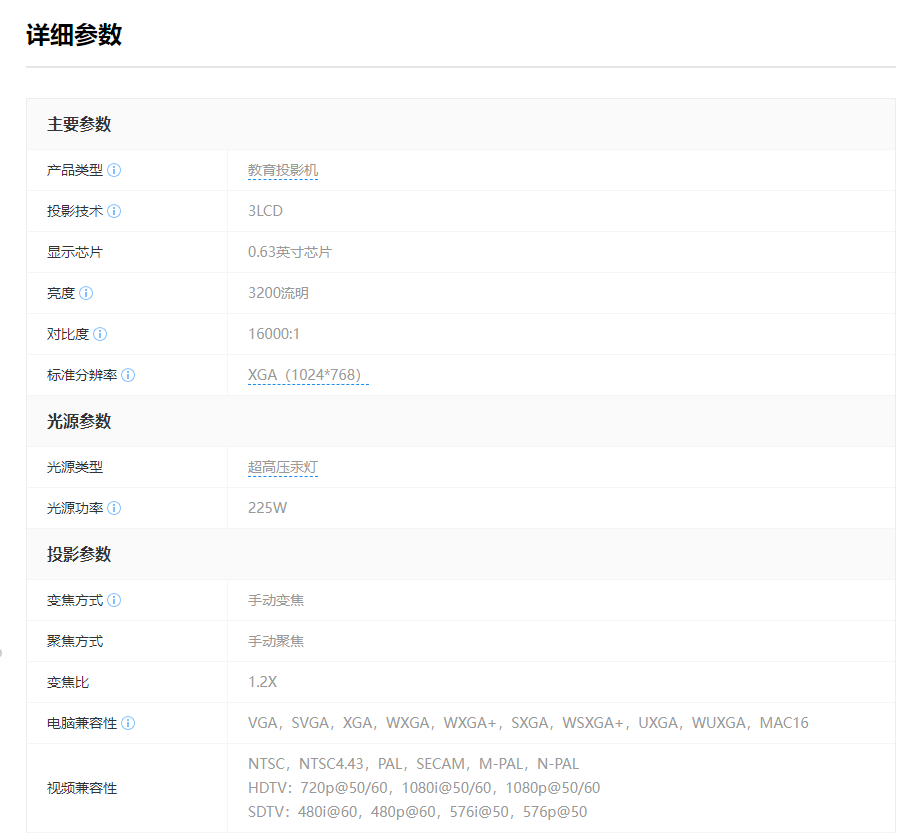Follow the XGA (1024*768) resolution link
The height and width of the screenshot is (833, 920).
308,375
